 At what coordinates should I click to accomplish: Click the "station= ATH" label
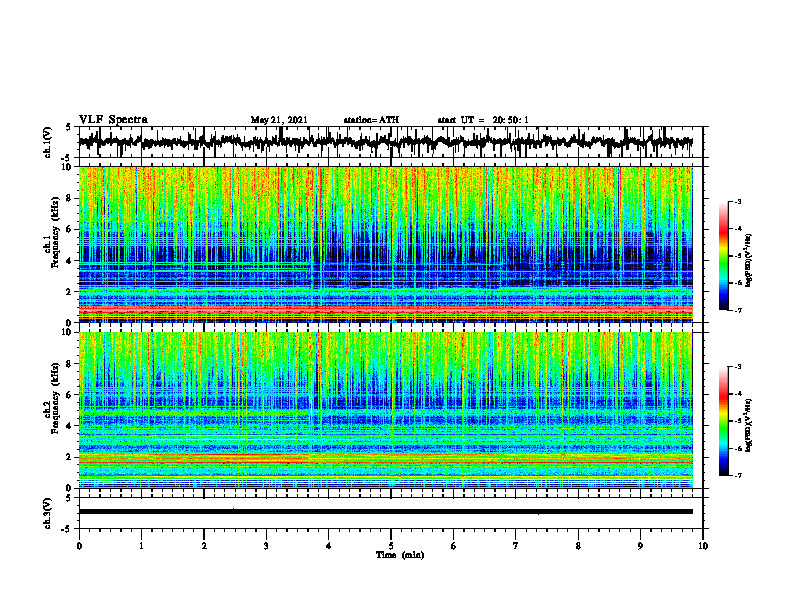pyautogui.click(x=371, y=120)
